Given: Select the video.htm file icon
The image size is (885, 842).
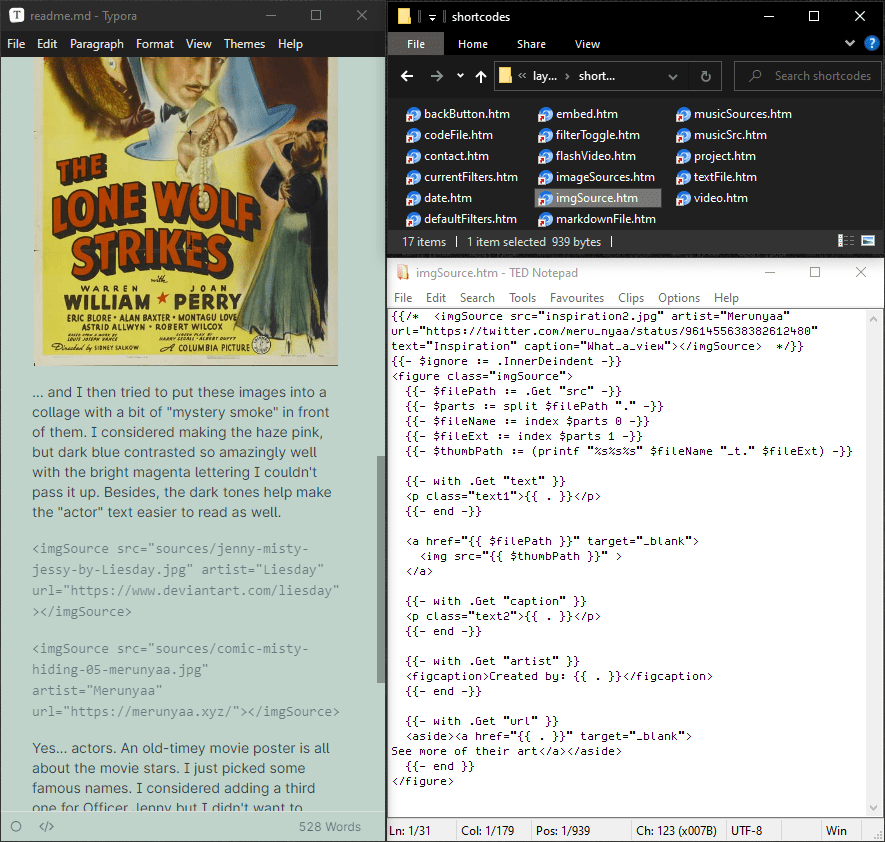Looking at the screenshot, I should [x=683, y=198].
